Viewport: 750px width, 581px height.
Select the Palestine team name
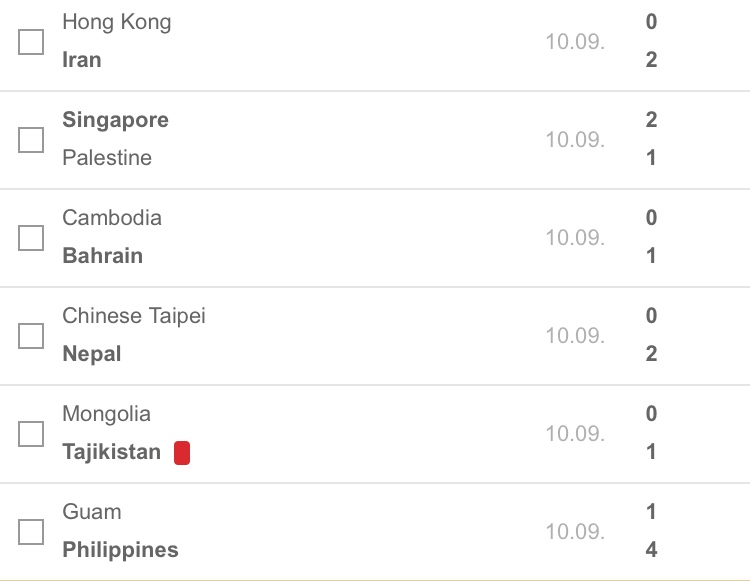coord(107,158)
